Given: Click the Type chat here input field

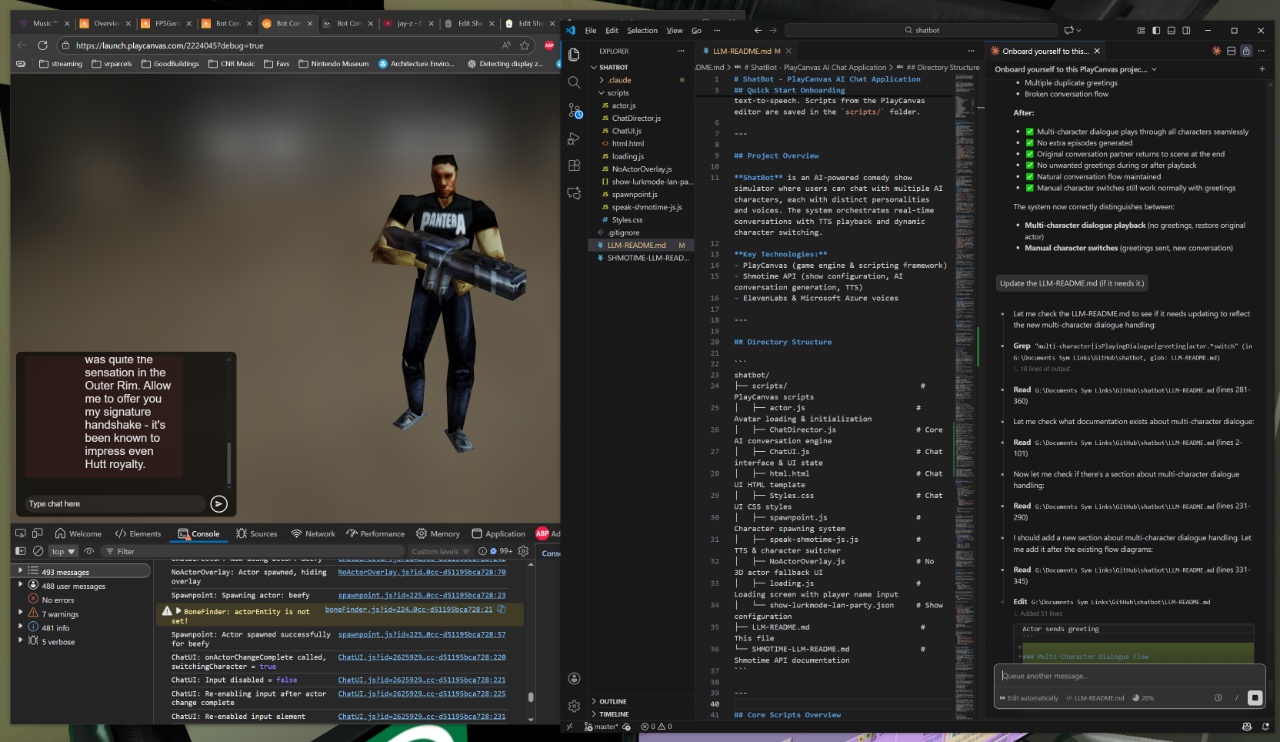Looking at the screenshot, I should point(115,504).
